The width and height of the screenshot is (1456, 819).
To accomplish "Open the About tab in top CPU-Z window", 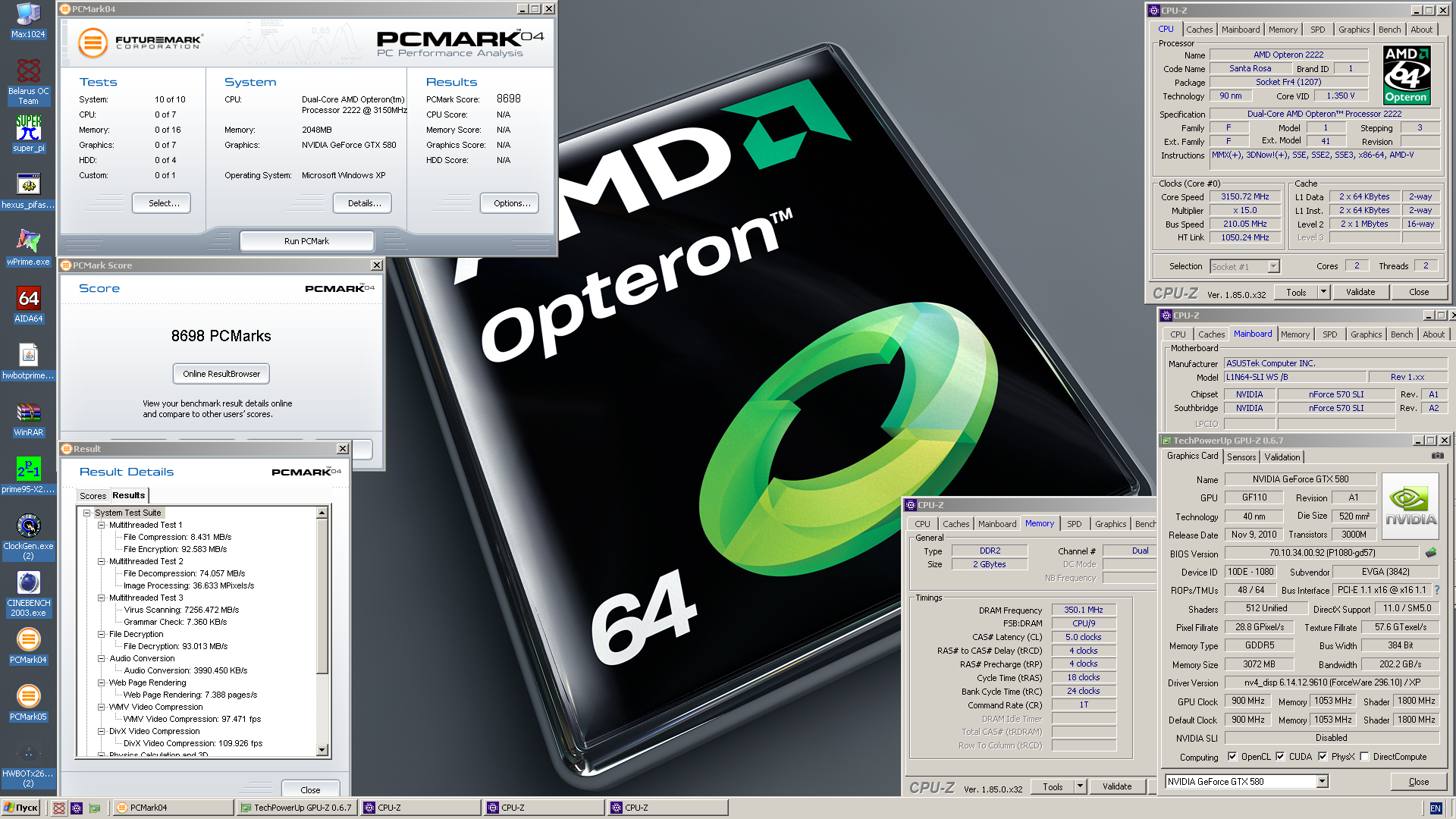I will point(1421,30).
